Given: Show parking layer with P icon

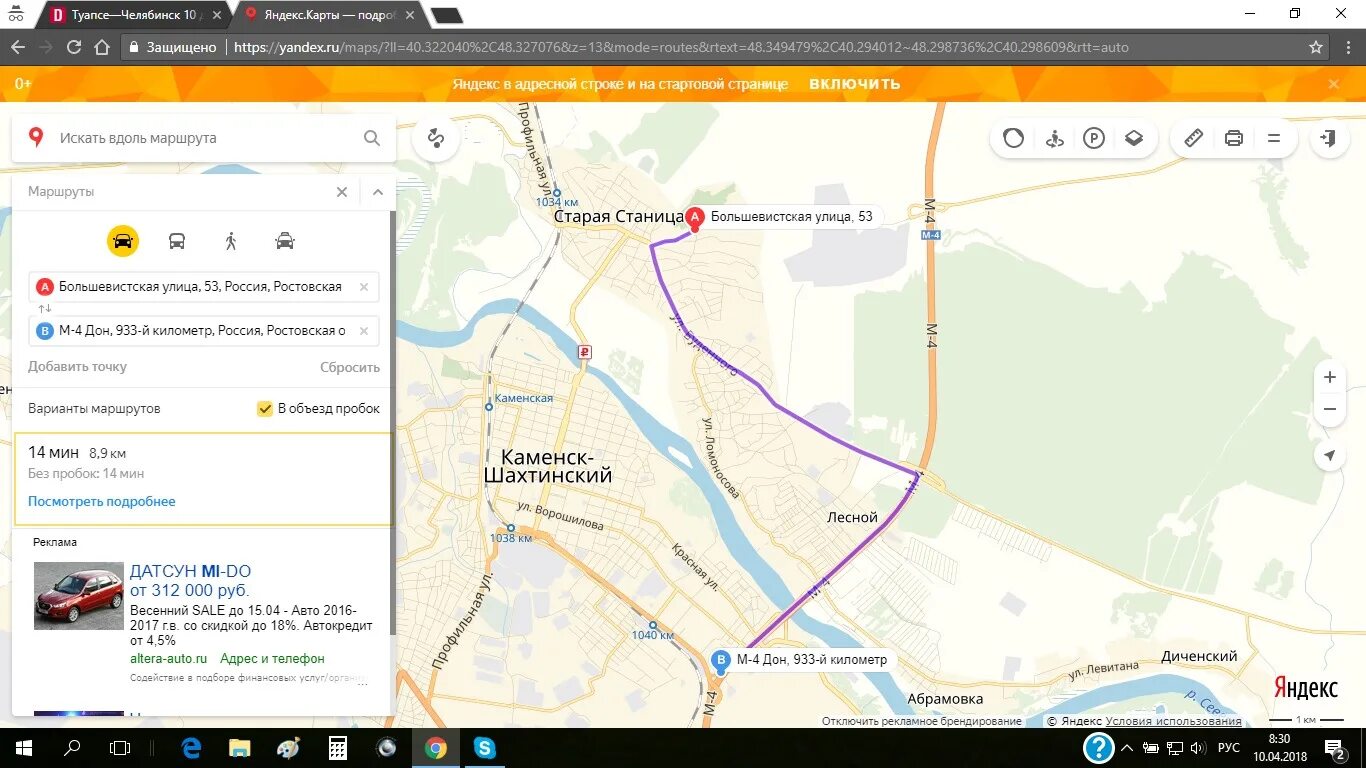Looking at the screenshot, I should point(1094,139).
